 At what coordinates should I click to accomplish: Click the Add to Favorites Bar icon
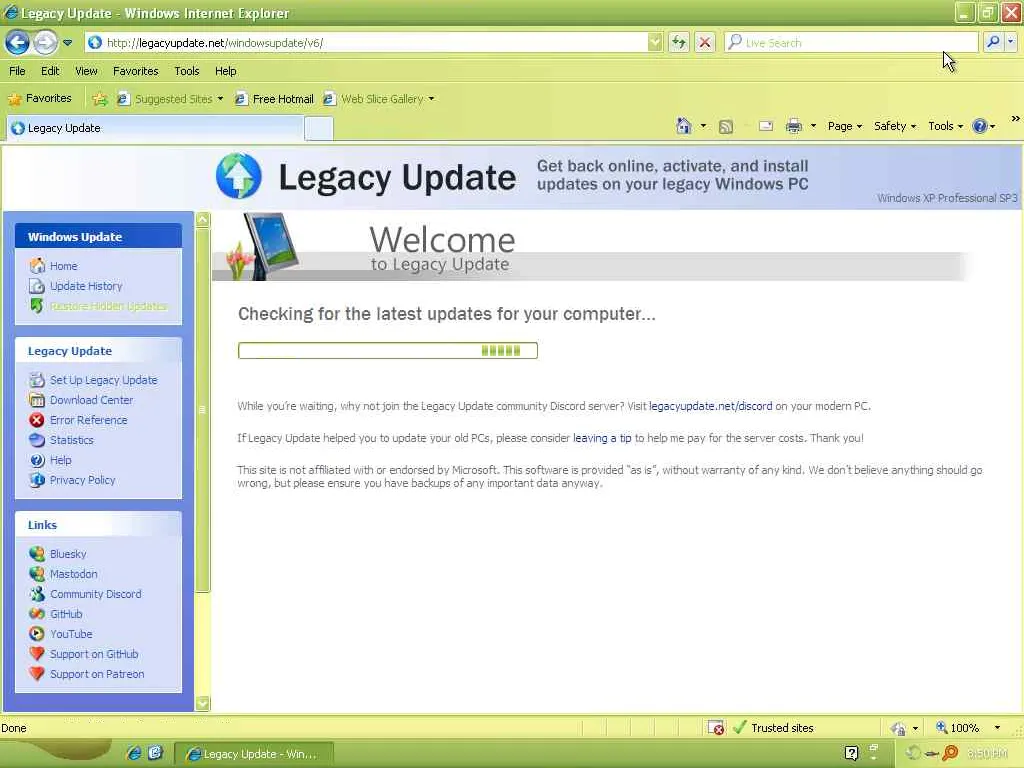(x=100, y=99)
